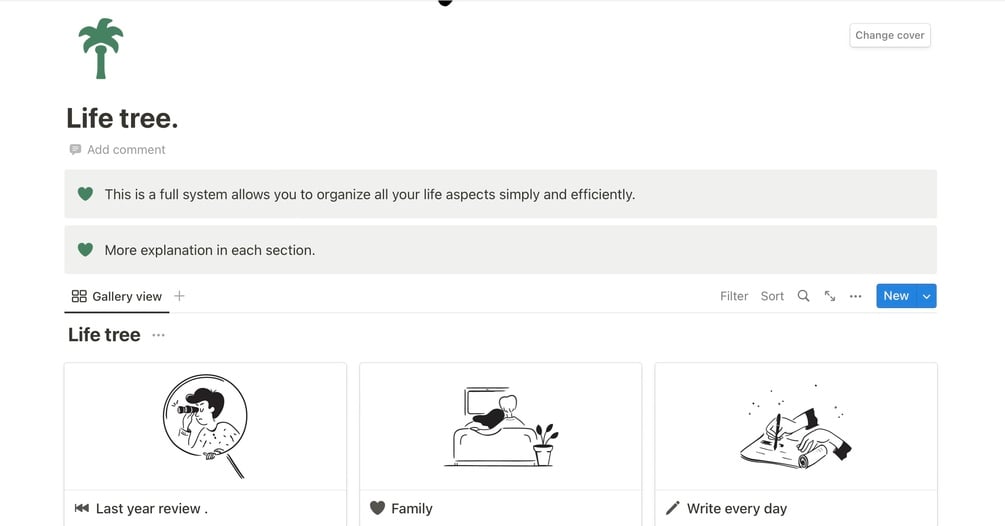Click the heart icon in first callout
This screenshot has height=526, width=1005.
86,194
